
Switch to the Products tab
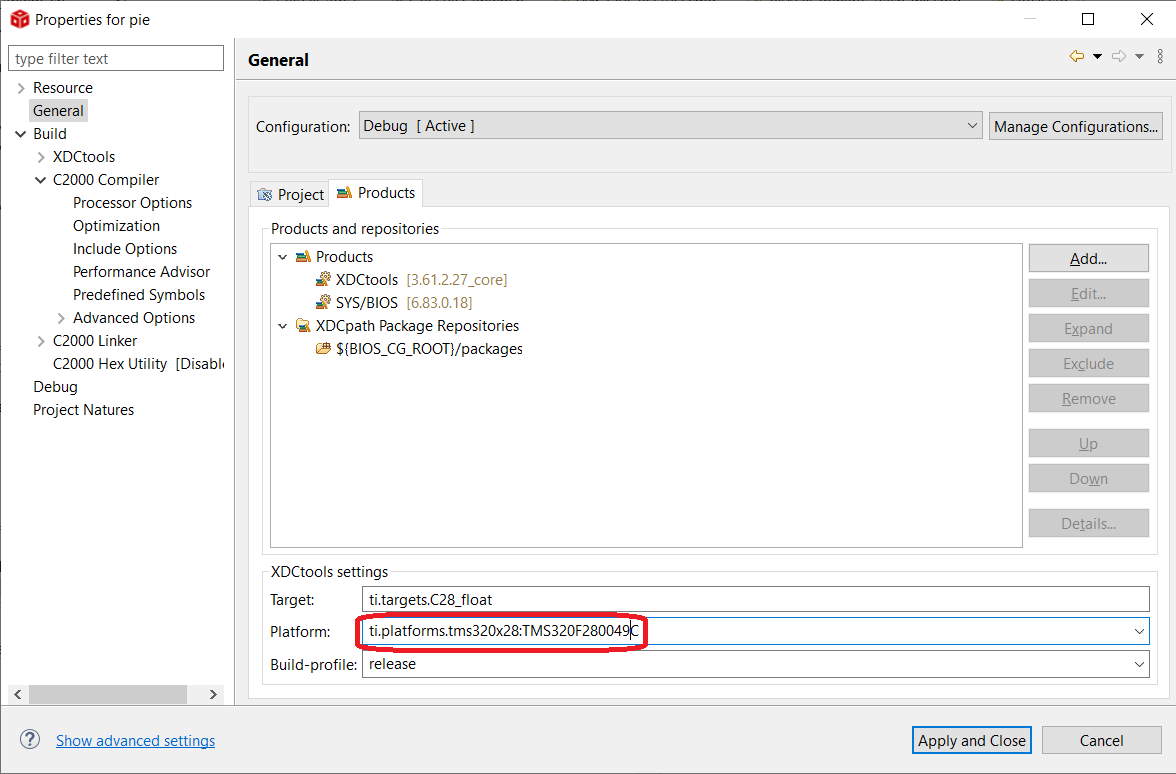pyautogui.click(x=376, y=193)
